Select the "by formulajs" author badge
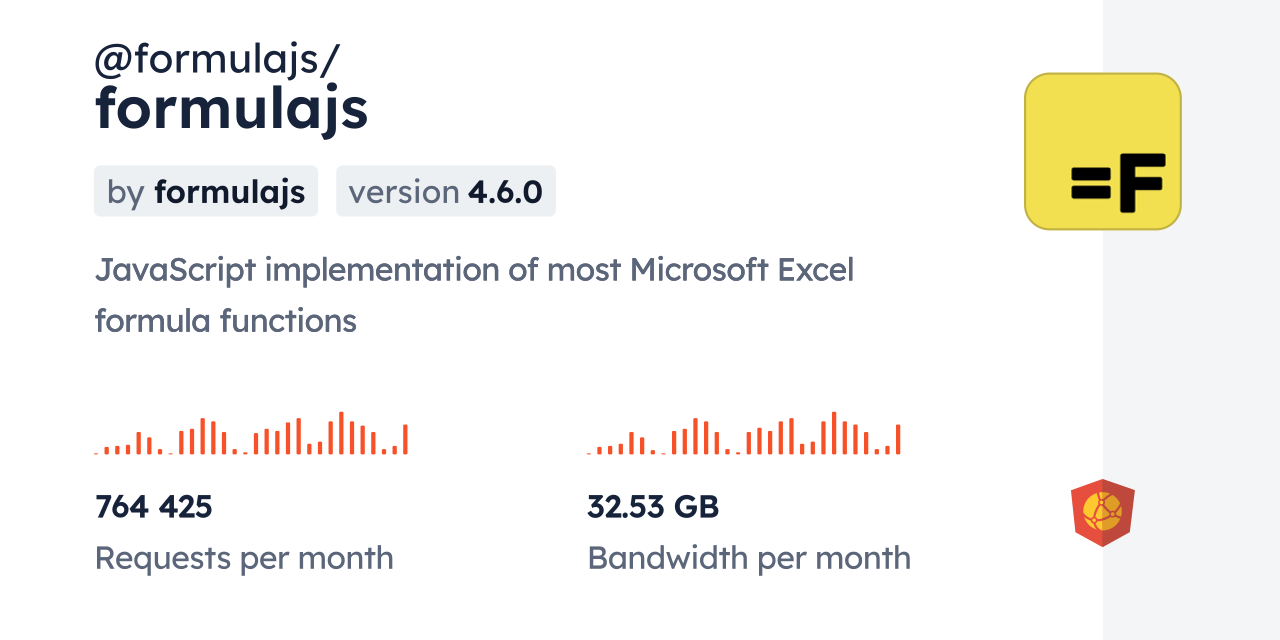The width and height of the screenshot is (1280, 640). pos(205,191)
